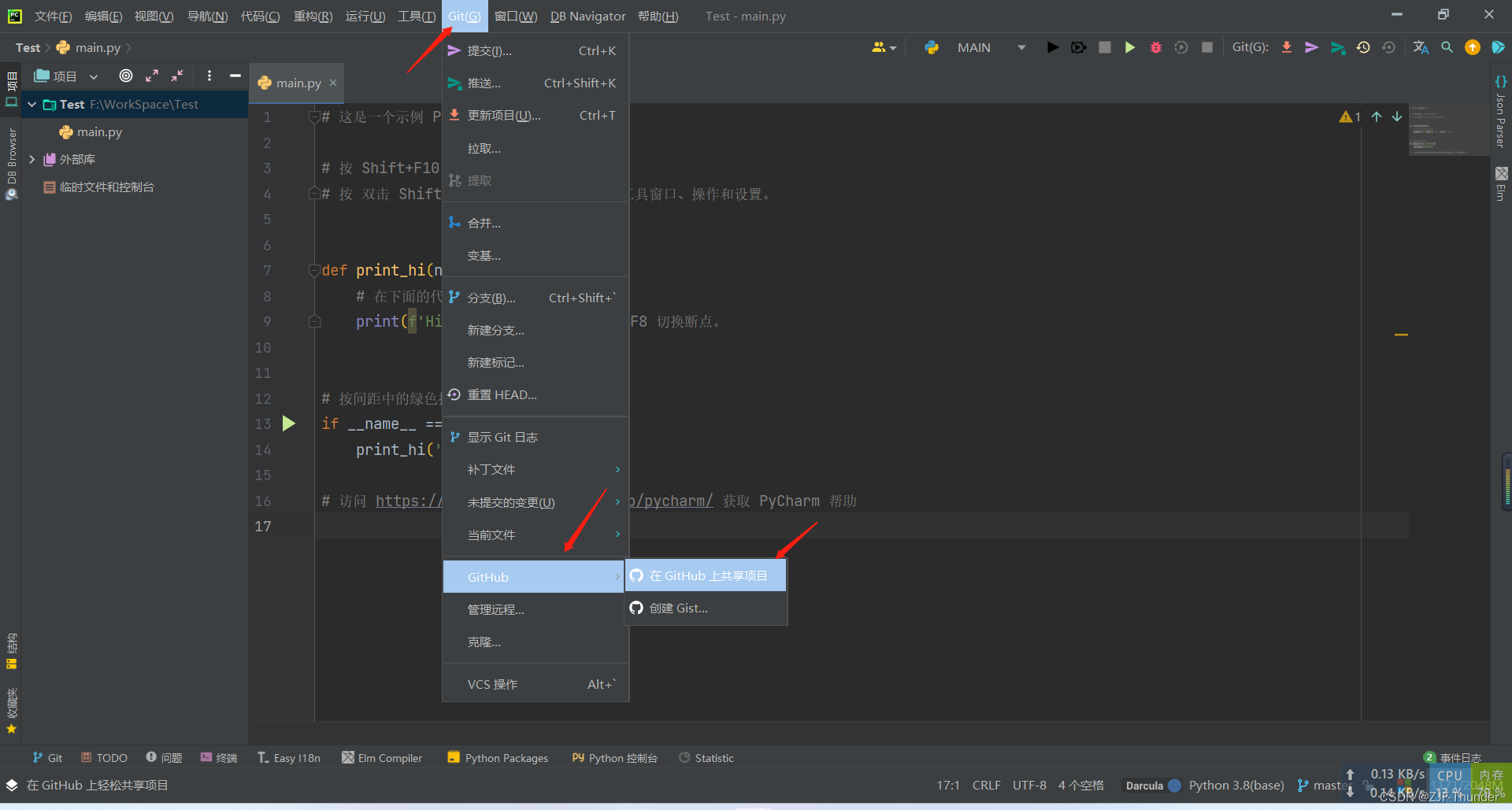Viewport: 1512px width, 810px height.
Task: Close the main.py editor tab
Action: [333, 83]
